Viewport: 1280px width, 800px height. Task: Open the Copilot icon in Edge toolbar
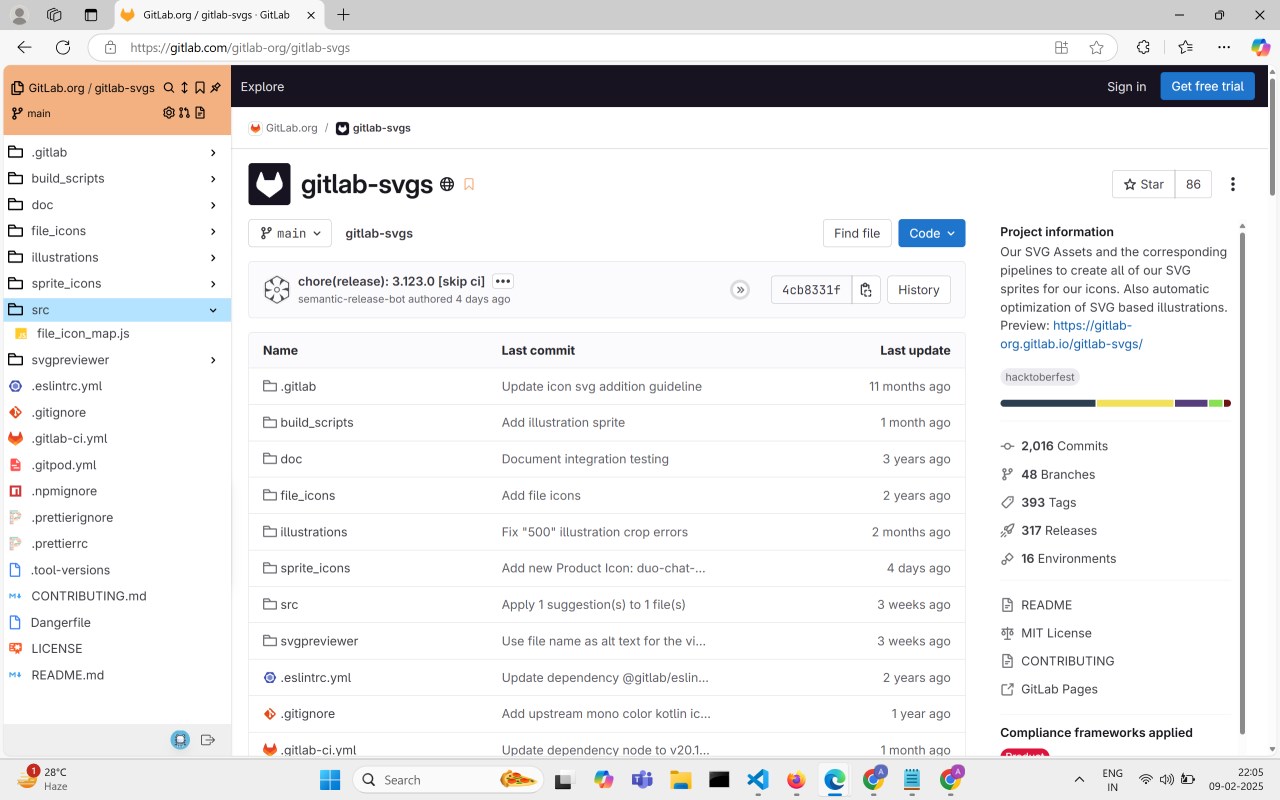1260,47
